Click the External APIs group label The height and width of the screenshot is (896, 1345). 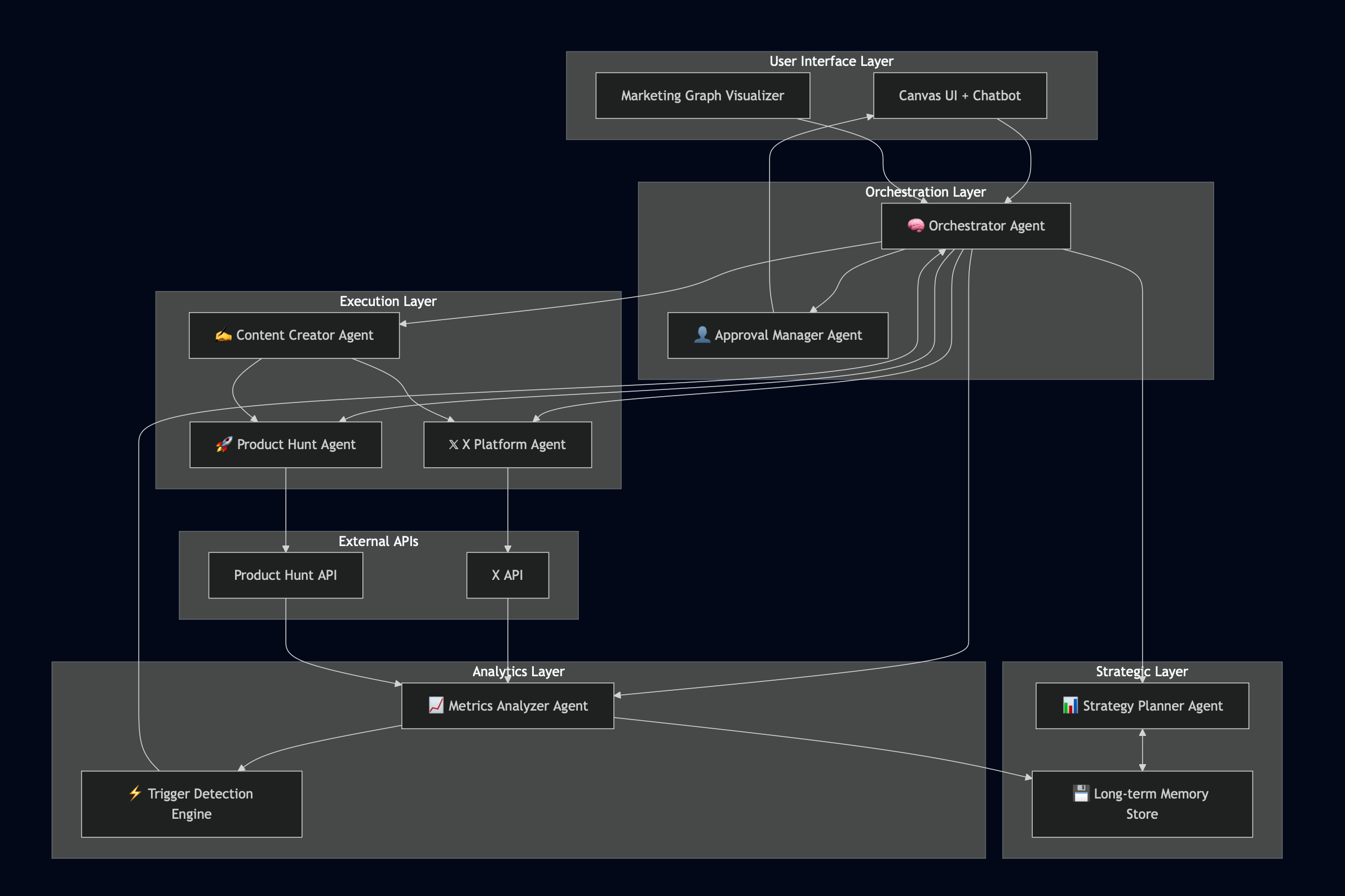click(378, 541)
